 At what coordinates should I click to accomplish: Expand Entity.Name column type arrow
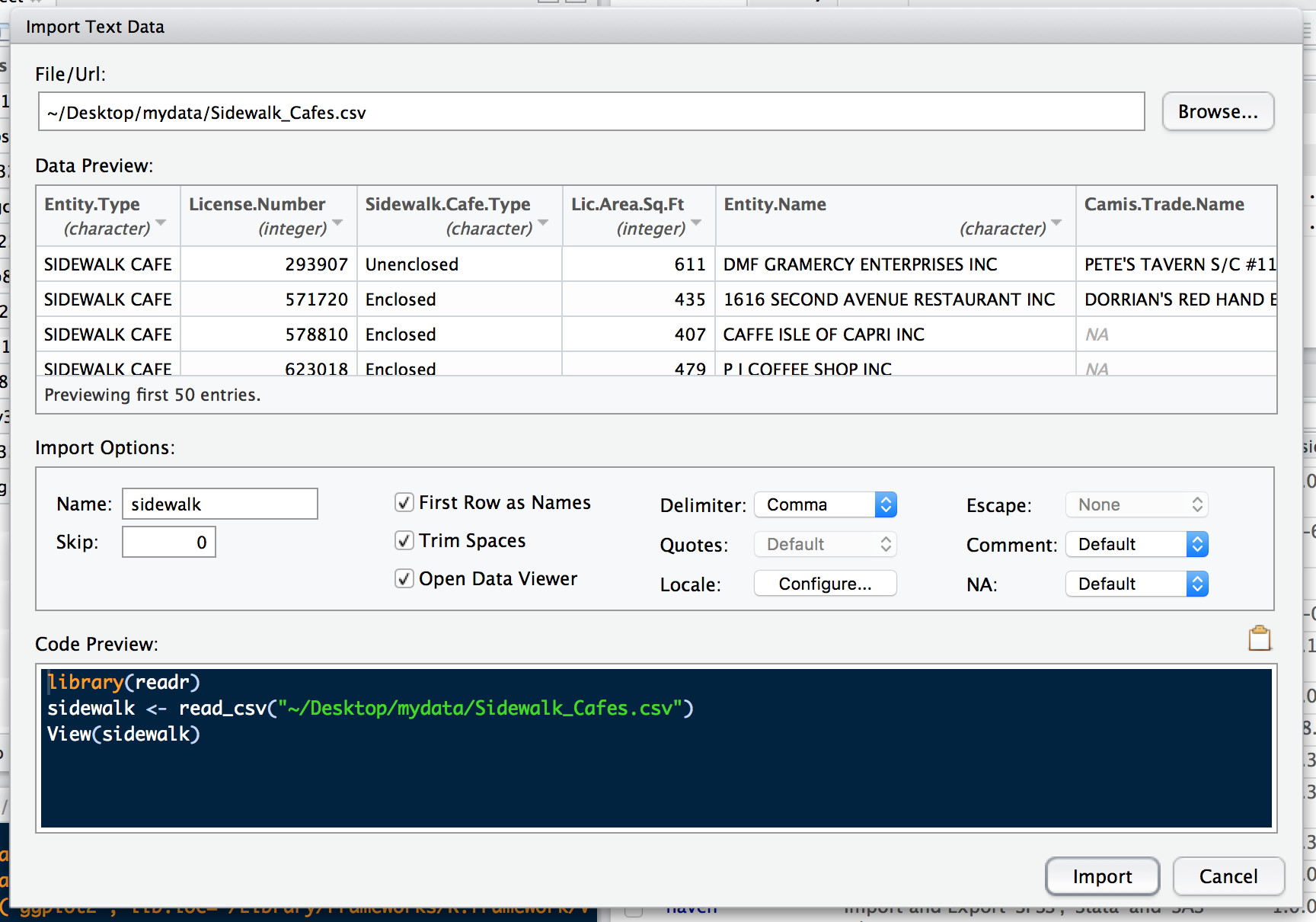[x=1056, y=222]
